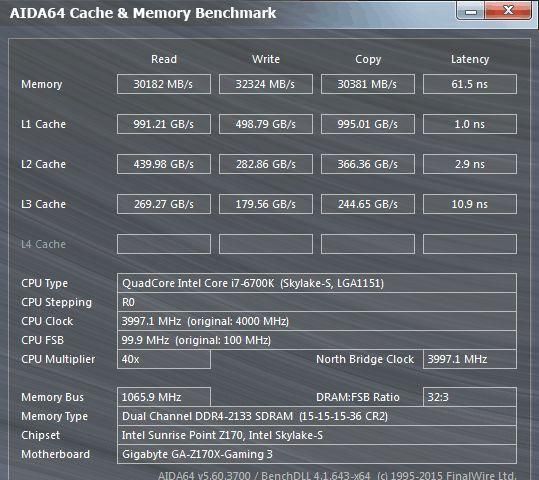
Task: Select the North Bridge Clock value
Action: [470, 359]
